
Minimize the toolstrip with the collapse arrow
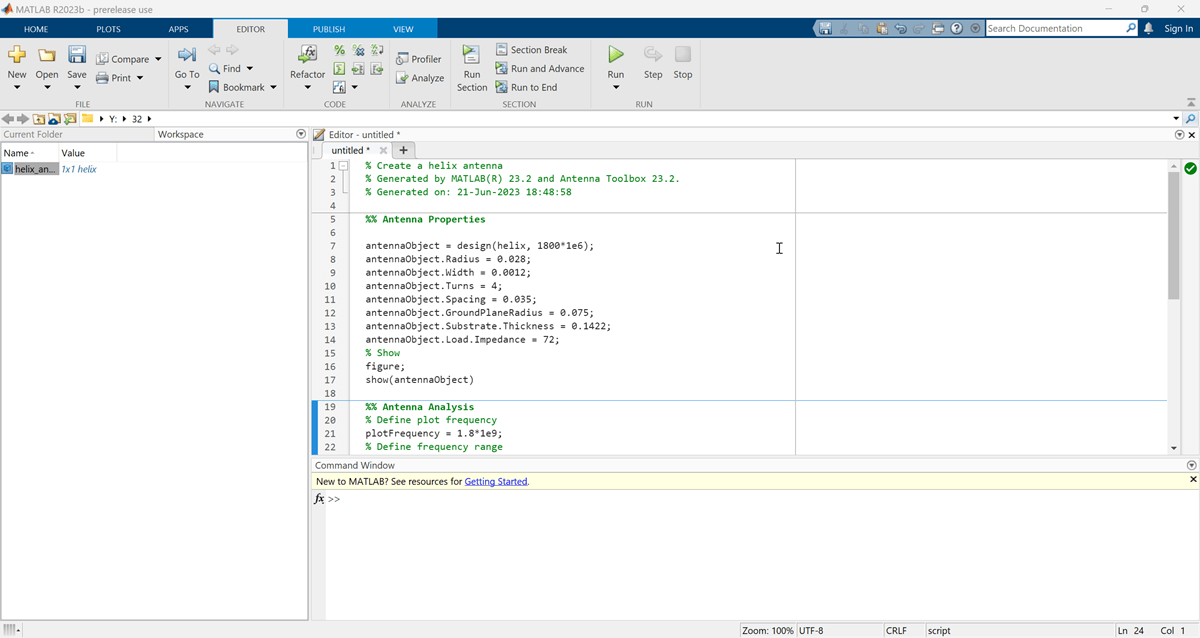pos(1190,102)
